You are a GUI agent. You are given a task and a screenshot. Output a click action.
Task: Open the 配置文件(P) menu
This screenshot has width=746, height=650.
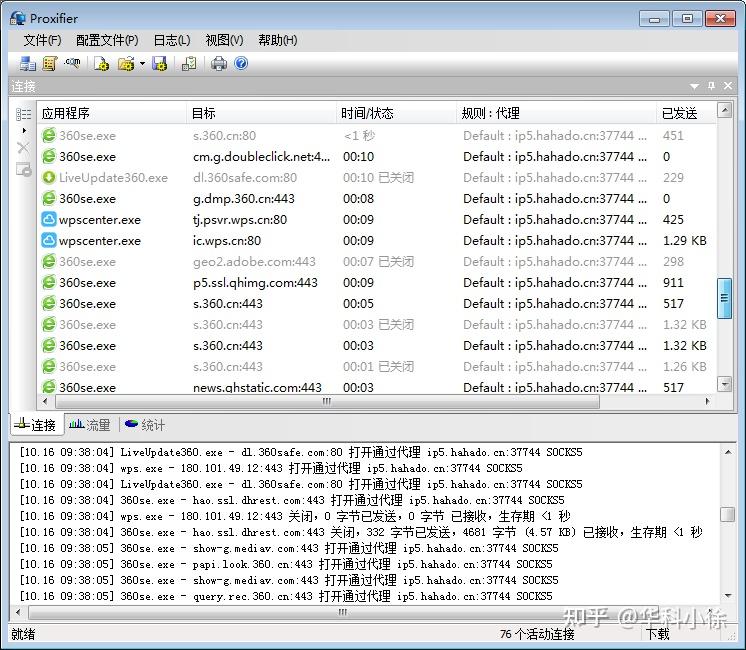(107, 40)
